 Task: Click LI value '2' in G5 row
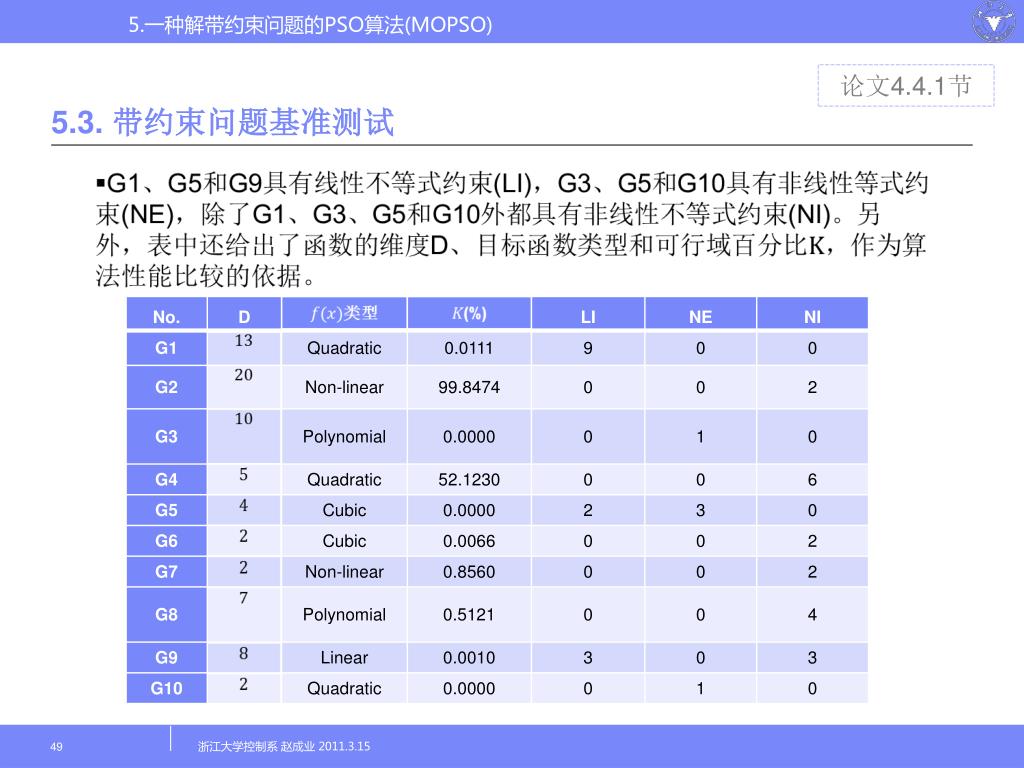pos(588,510)
